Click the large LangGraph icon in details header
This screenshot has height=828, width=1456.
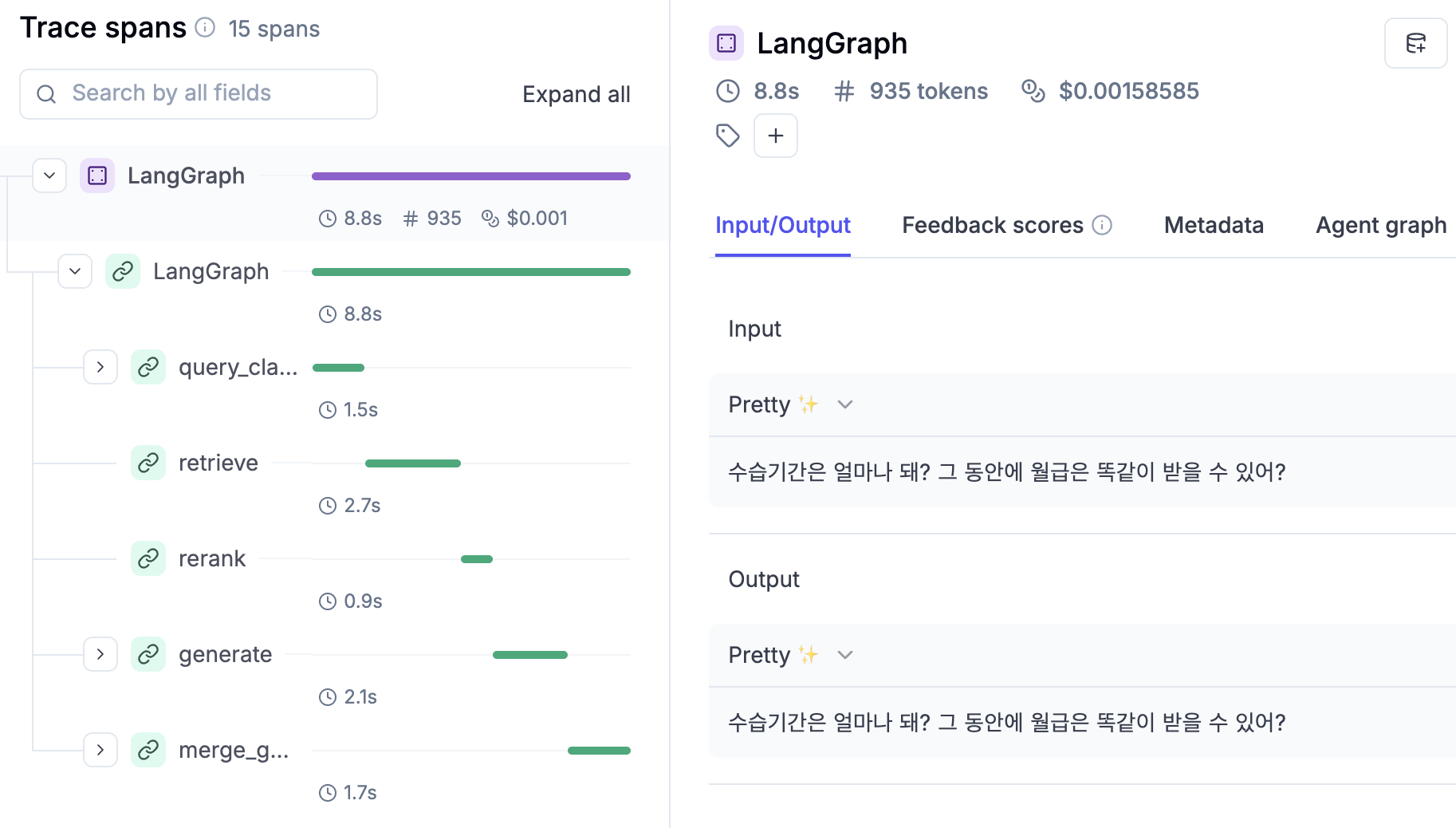click(x=726, y=43)
